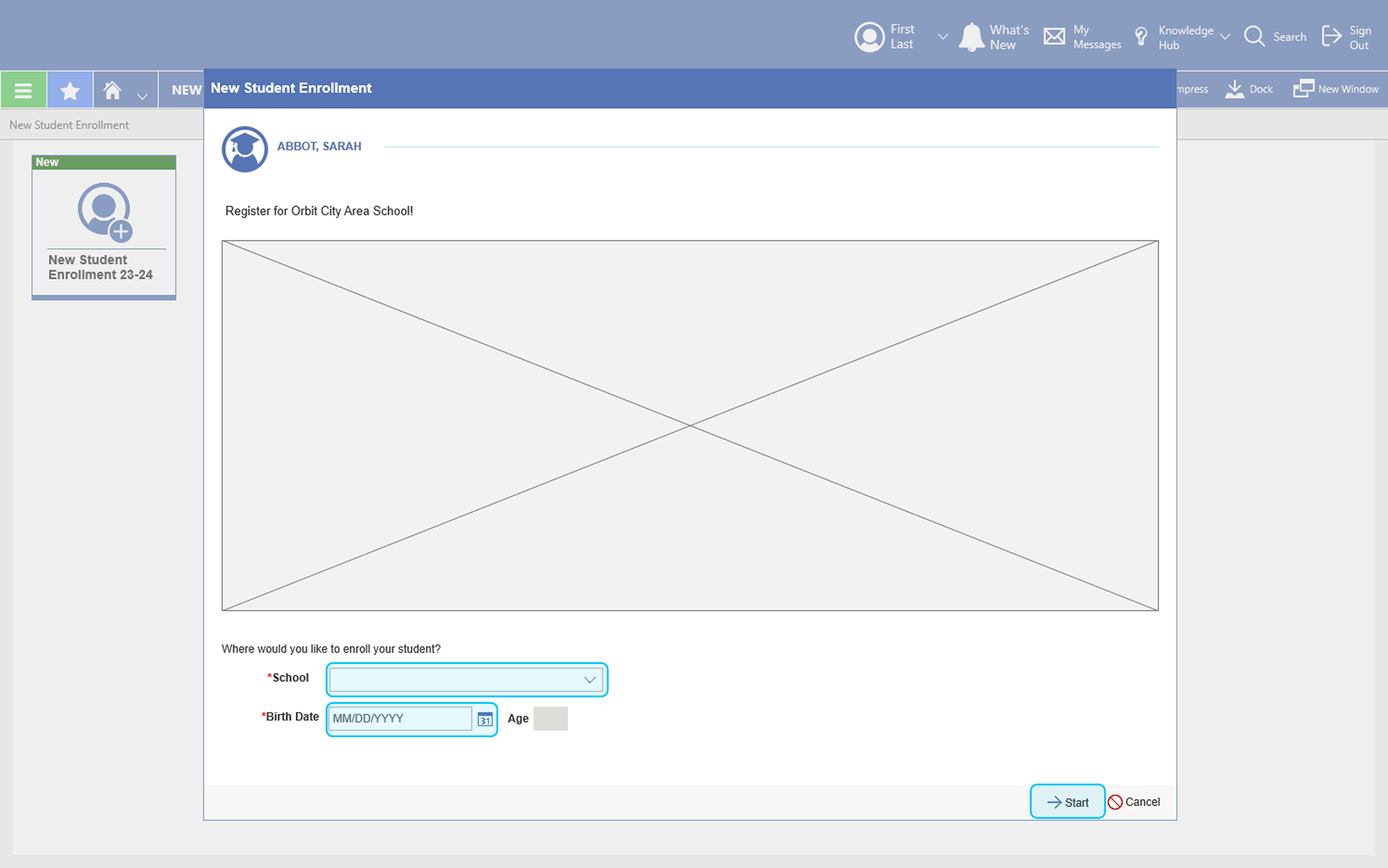Screen dimensions: 1388x868
Task: Click the New Student Enrollment dialog title
Action: pyautogui.click(x=291, y=88)
